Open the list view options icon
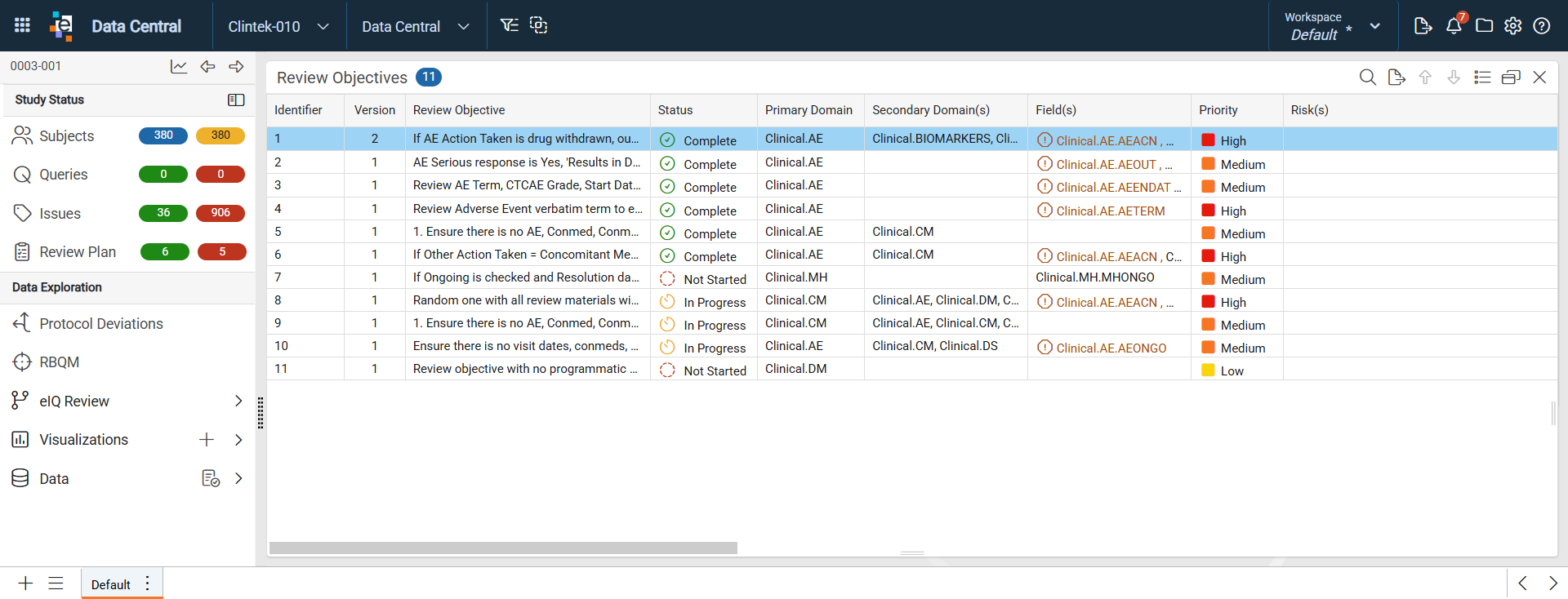 pos(1482,78)
